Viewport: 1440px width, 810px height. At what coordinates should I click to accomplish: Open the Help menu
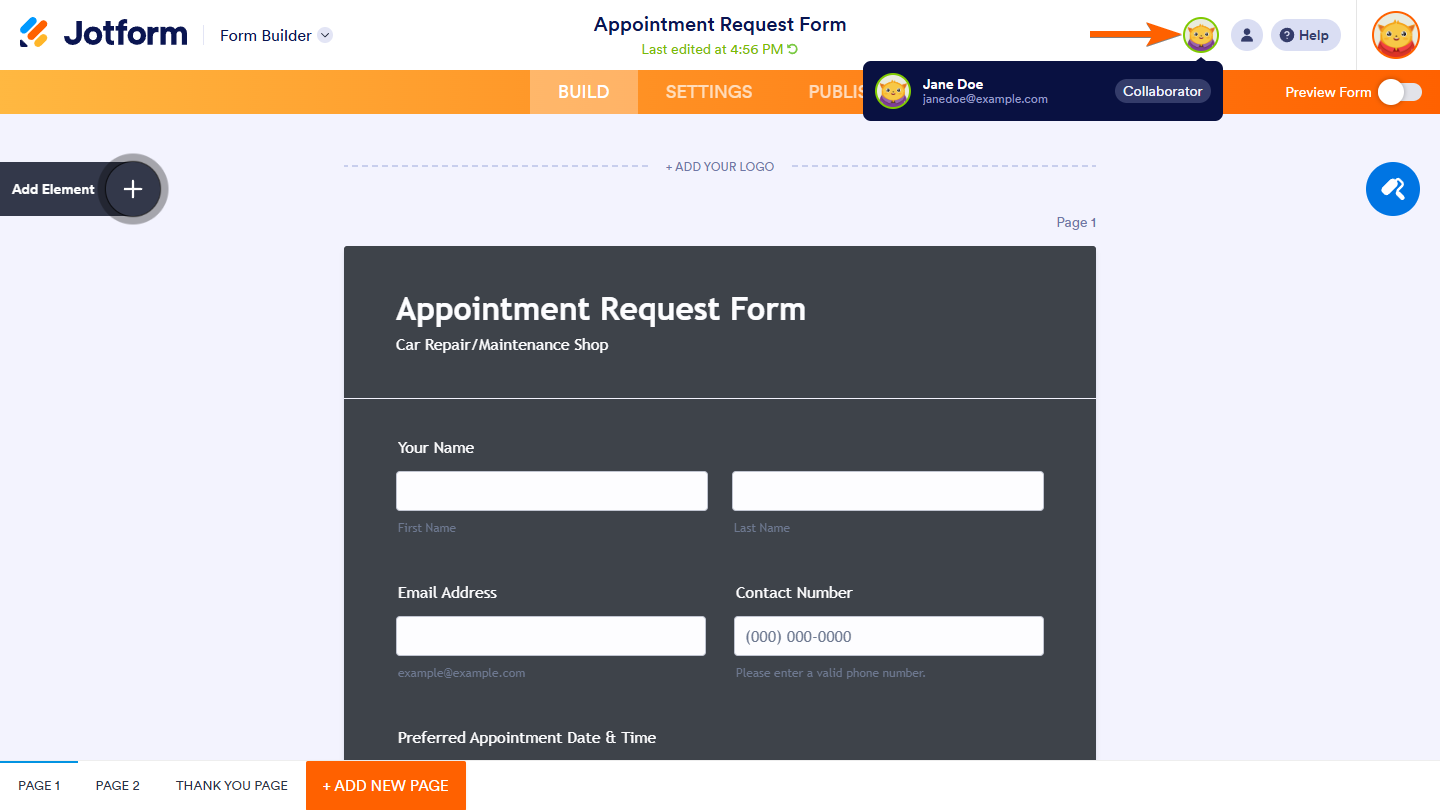pyautogui.click(x=1305, y=35)
